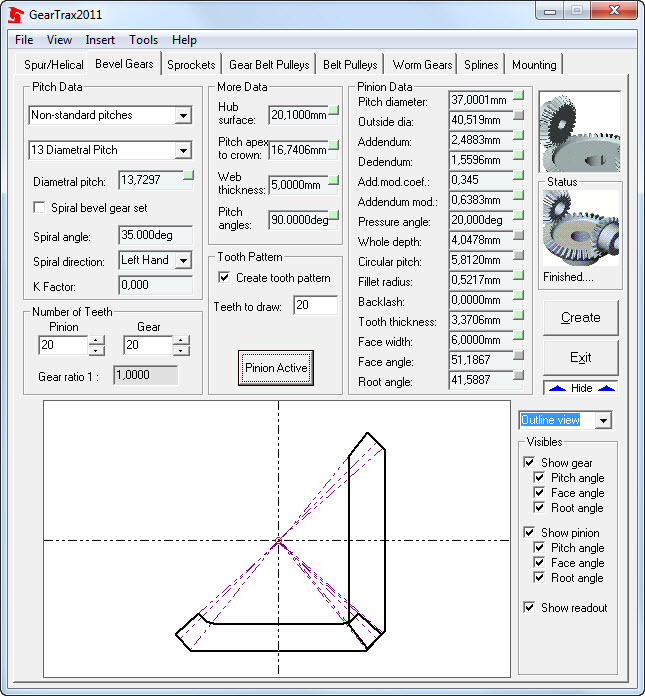Toggle gear Root angle visibility
The image size is (645, 696).
pyautogui.click(x=539, y=507)
